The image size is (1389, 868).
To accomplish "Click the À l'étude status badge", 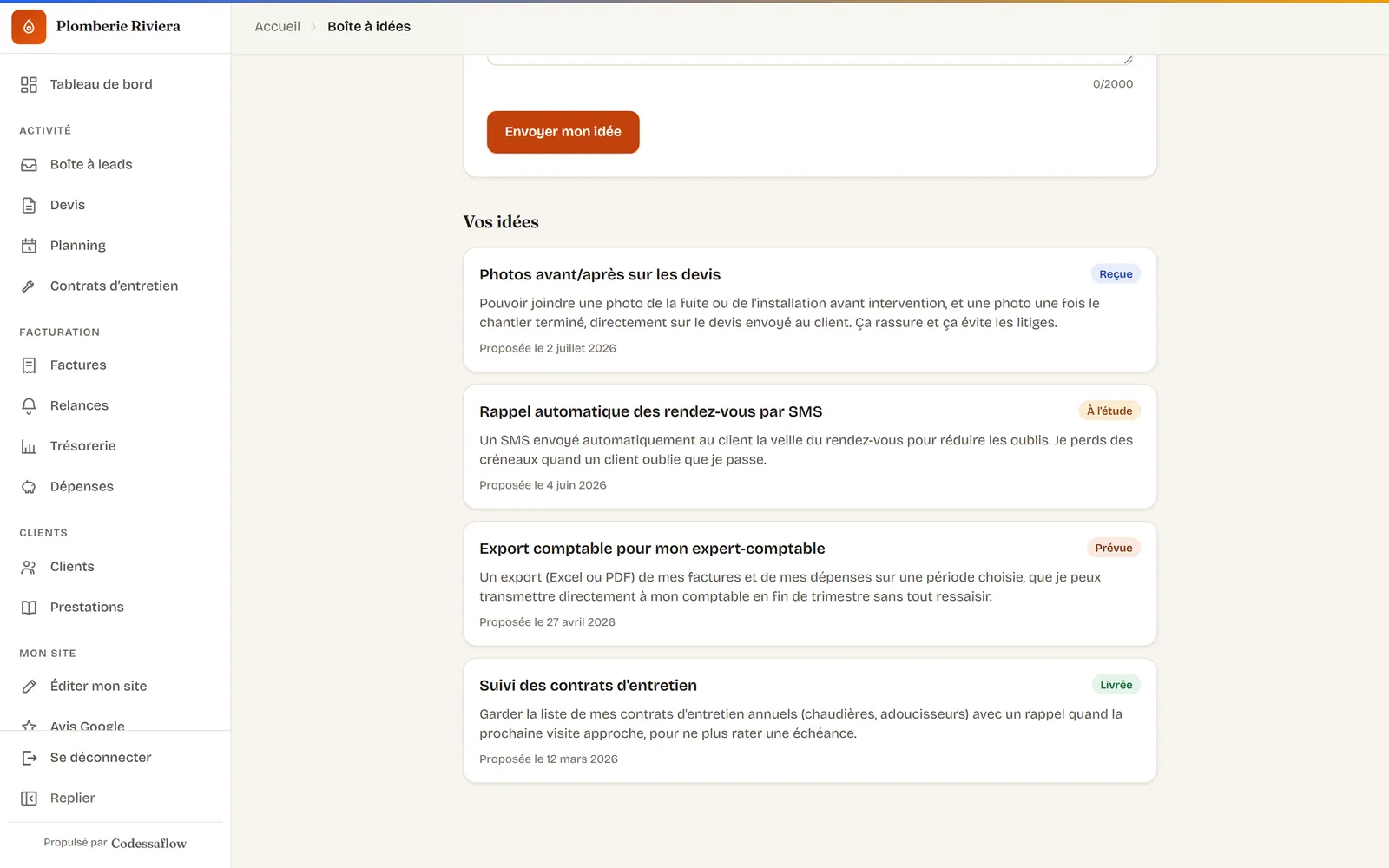I will pos(1109,411).
